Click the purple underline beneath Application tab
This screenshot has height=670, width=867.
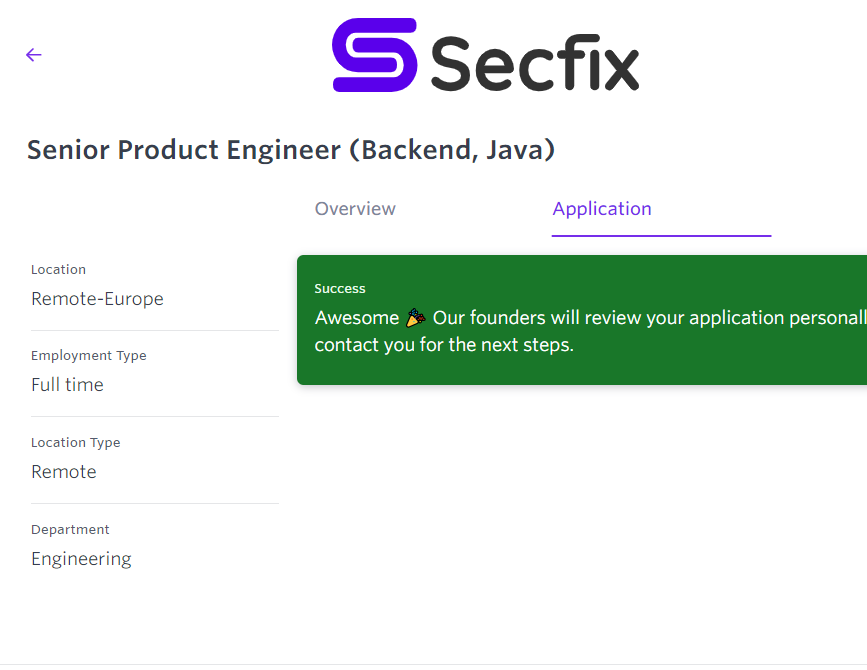[x=661, y=236]
